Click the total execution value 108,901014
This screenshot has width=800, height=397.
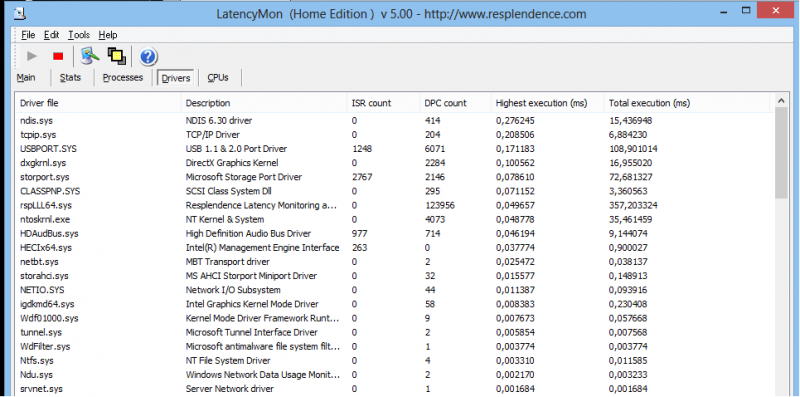tap(633, 149)
